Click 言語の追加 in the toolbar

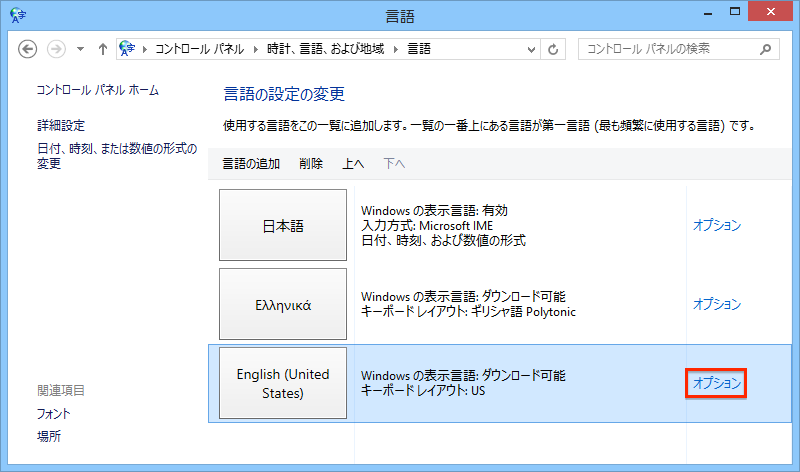[250, 164]
